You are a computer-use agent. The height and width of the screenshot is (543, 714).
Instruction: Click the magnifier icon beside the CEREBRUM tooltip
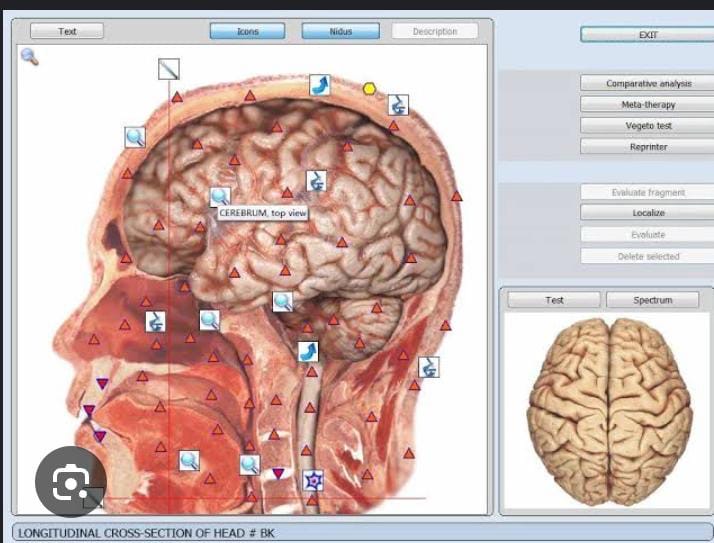(x=219, y=196)
